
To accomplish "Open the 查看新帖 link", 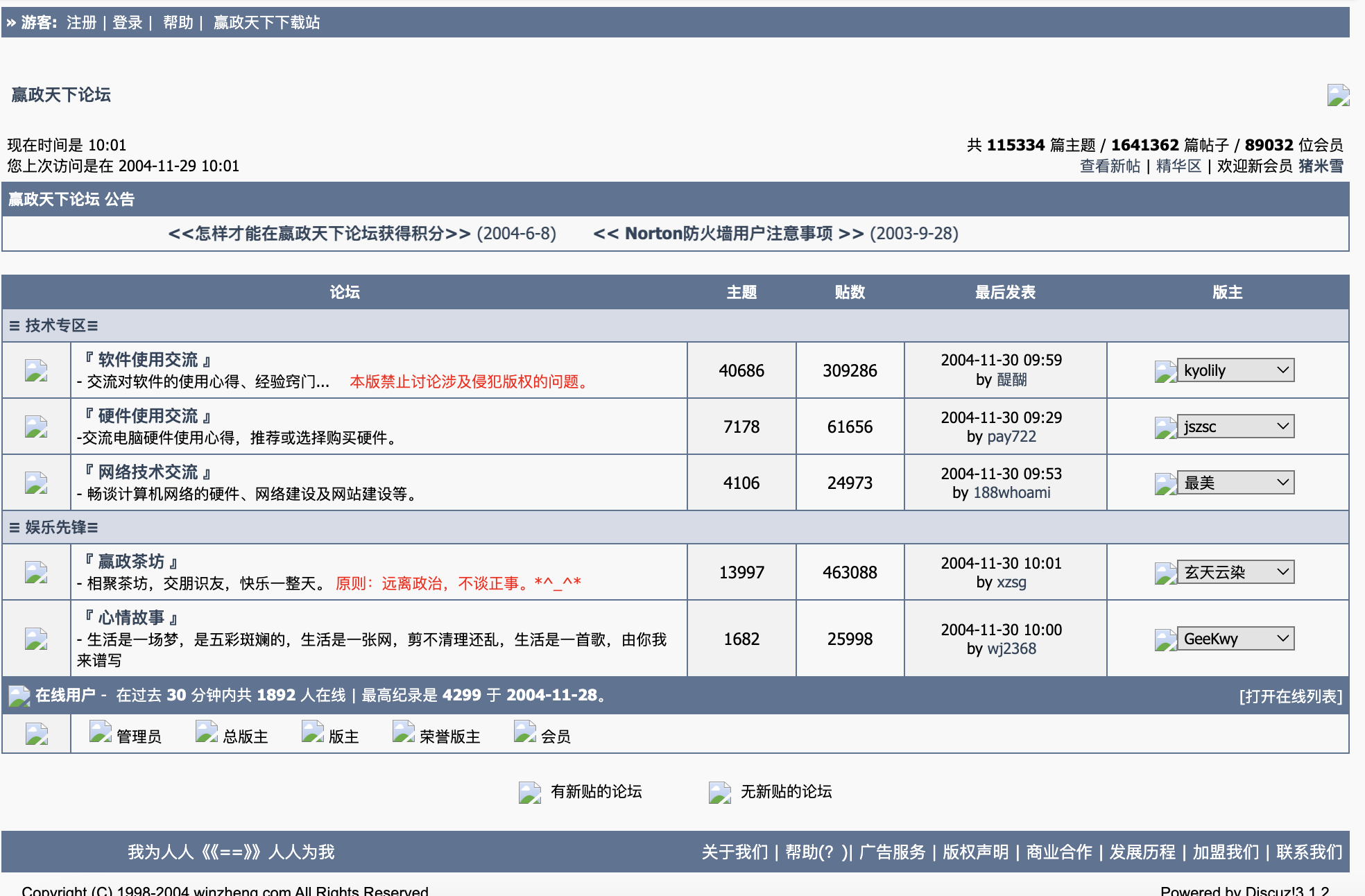I will (1110, 166).
